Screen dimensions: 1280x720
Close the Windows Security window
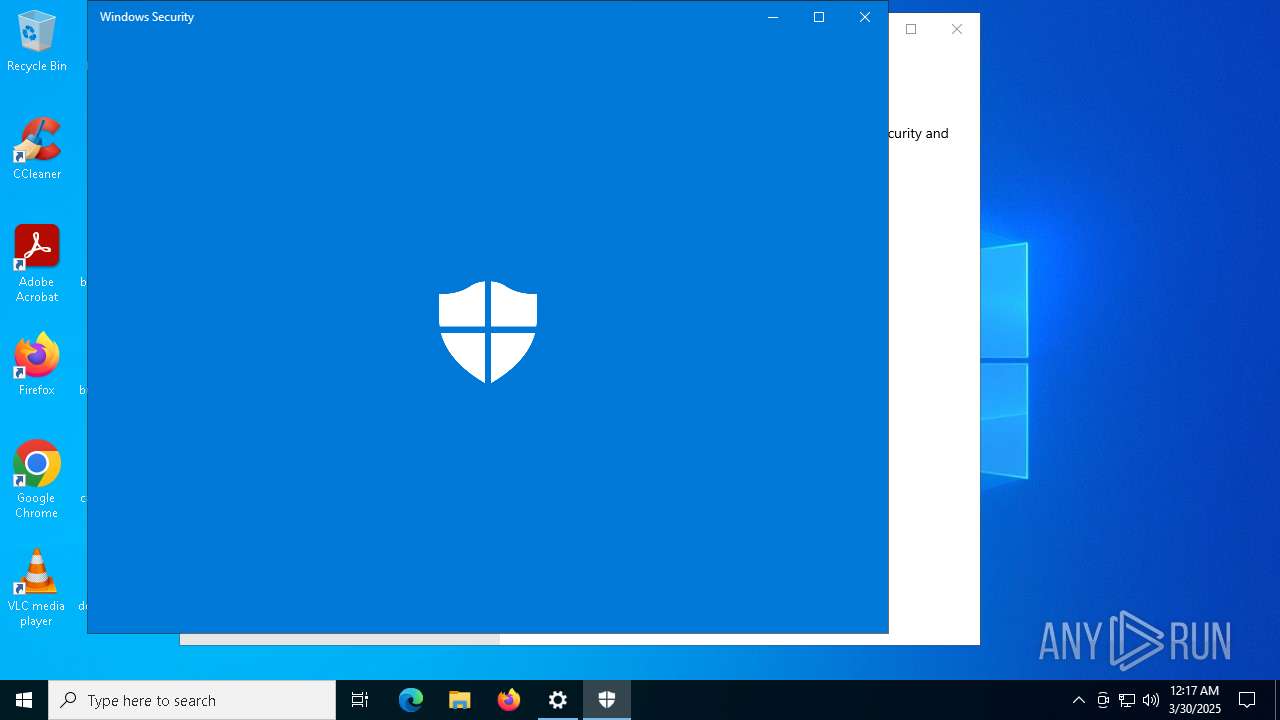tap(865, 17)
